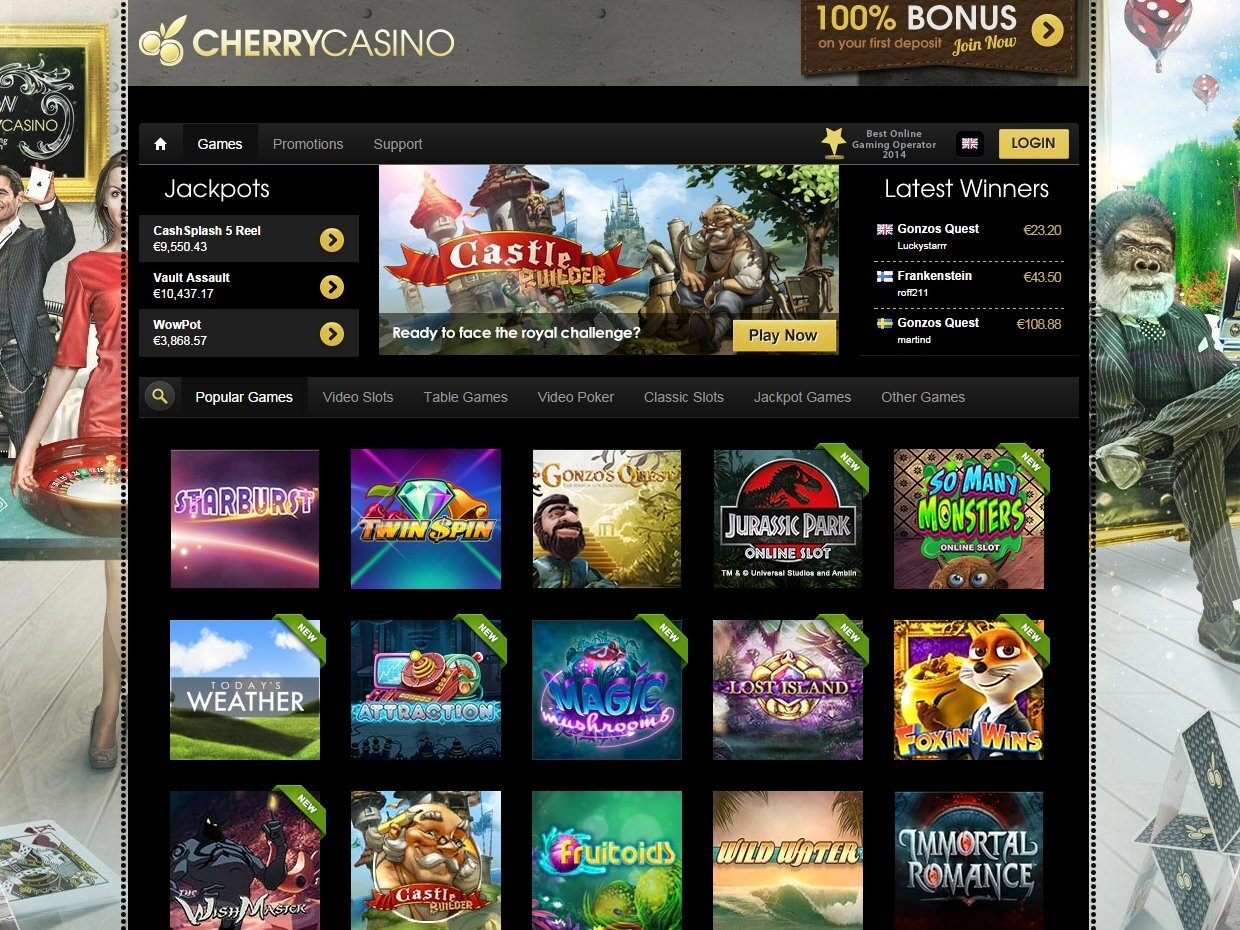1240x930 pixels.
Task: Go to the Support page
Action: 398,144
